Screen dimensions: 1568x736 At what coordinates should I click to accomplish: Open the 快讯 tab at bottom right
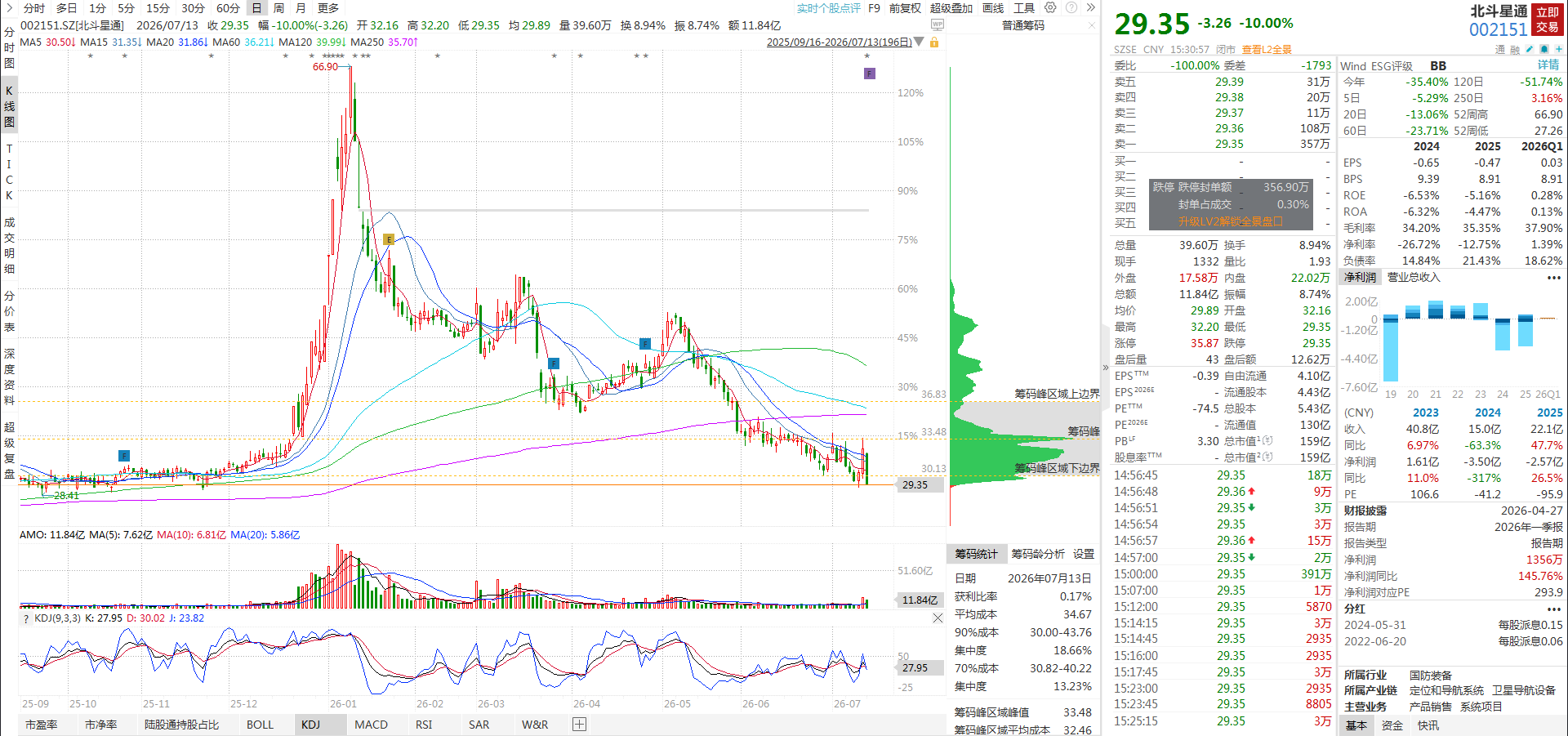pyautogui.click(x=1428, y=725)
